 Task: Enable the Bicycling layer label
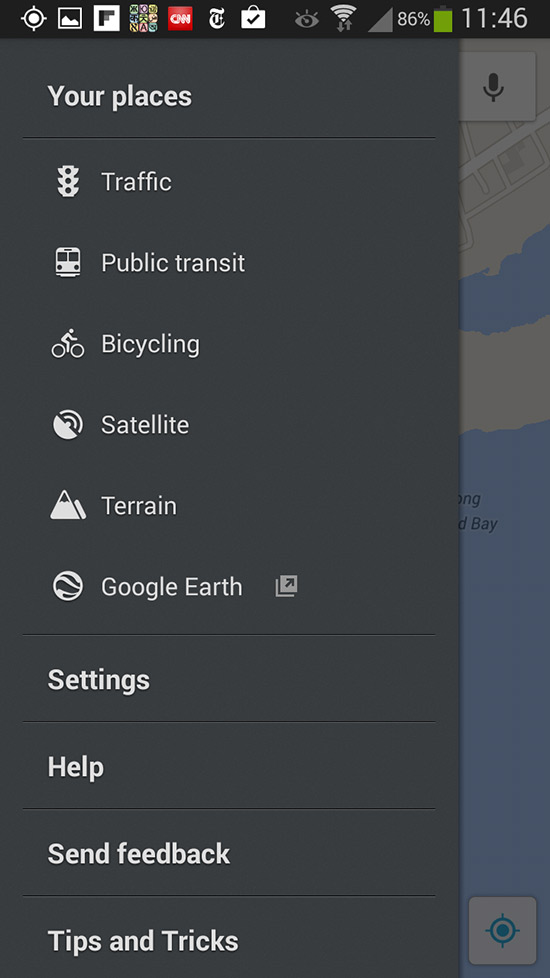pos(150,344)
